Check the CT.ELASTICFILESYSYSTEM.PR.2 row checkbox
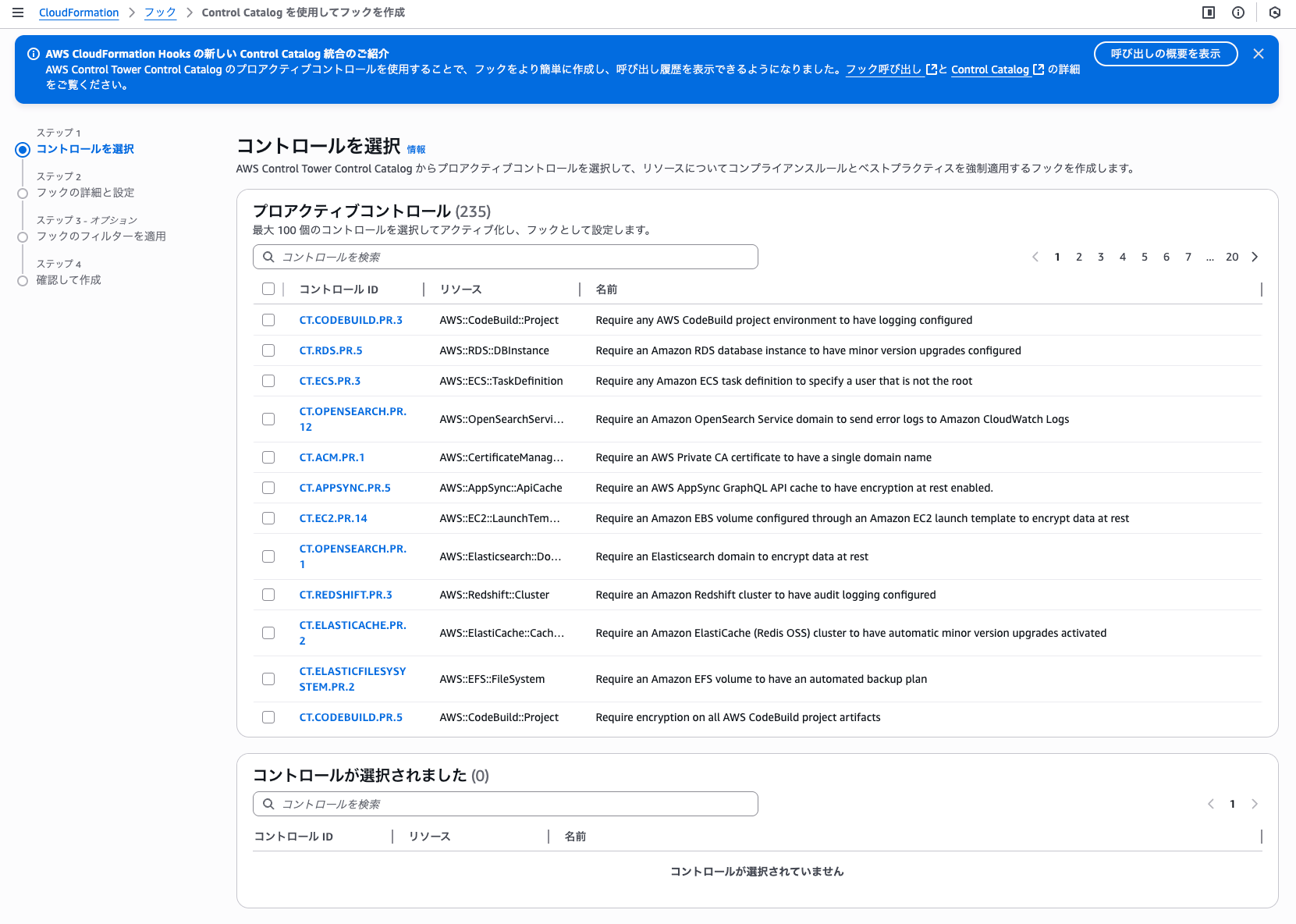The image size is (1296, 924). click(x=268, y=679)
